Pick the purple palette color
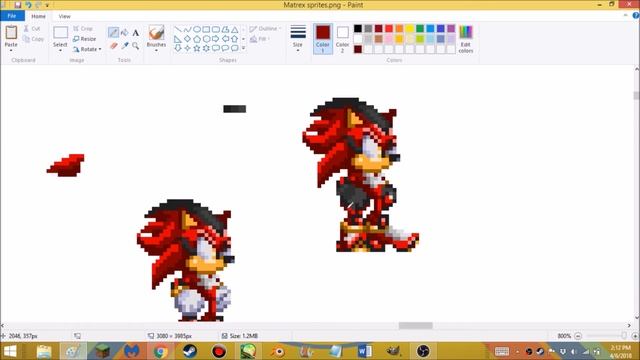The width and height of the screenshot is (640, 360). tap(451, 29)
